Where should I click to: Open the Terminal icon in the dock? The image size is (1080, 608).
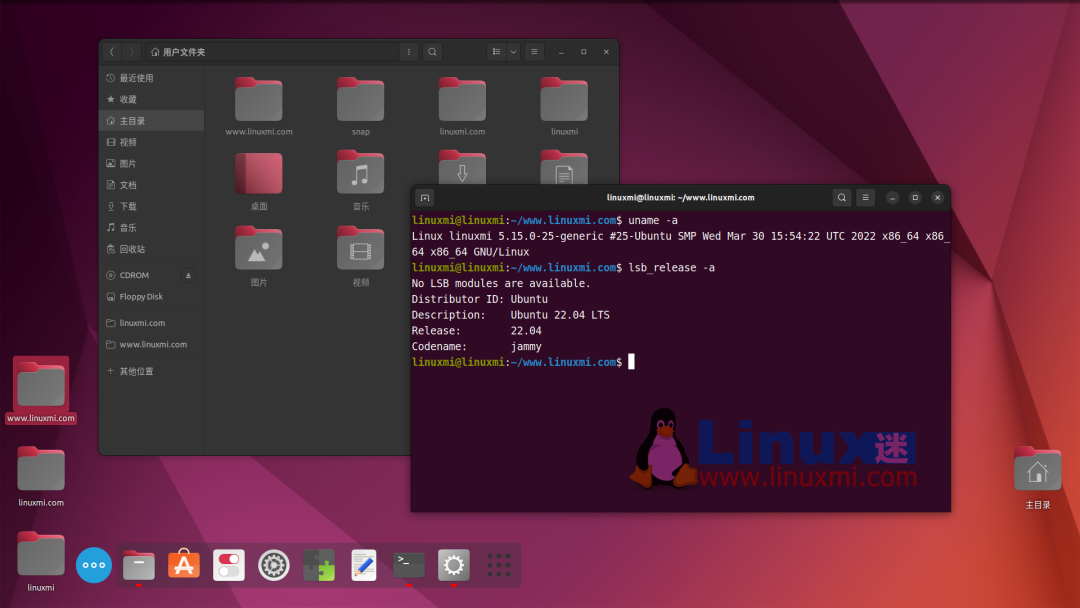pos(408,565)
